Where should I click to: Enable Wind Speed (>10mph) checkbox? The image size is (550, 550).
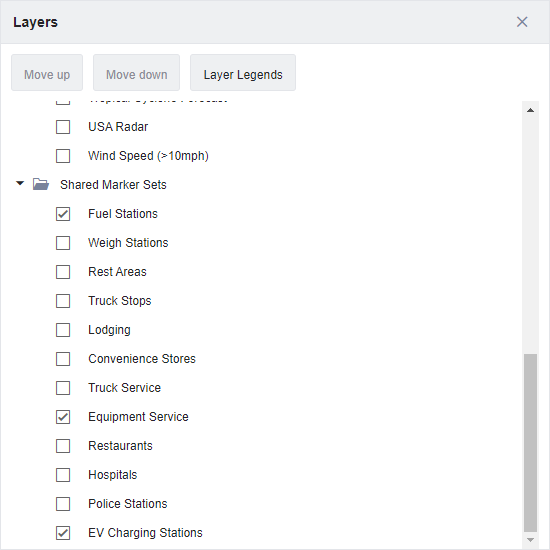coord(63,156)
